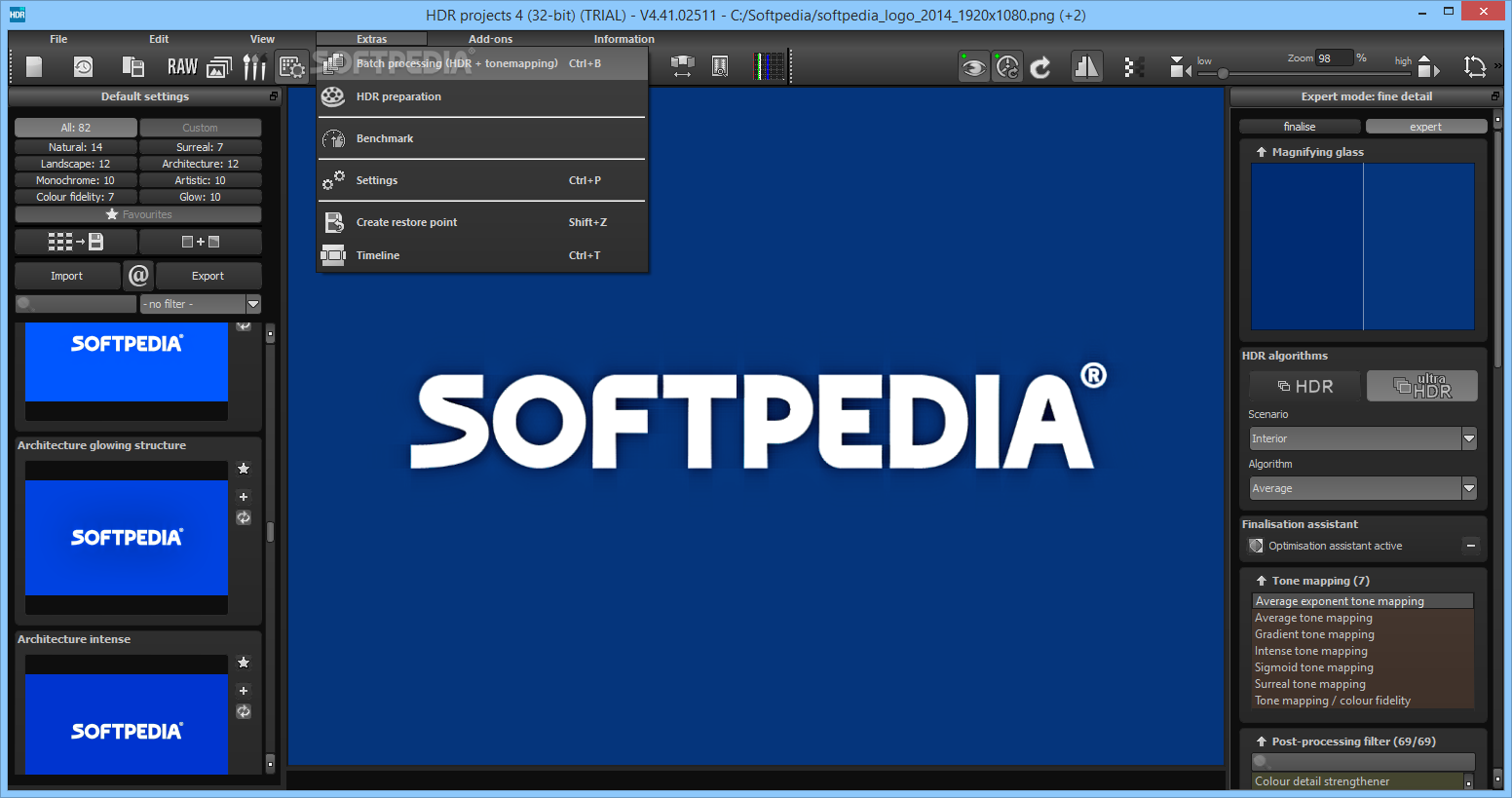Collapse the Finalisation assistant minus button
The height and width of the screenshot is (798, 1512).
[1471, 546]
